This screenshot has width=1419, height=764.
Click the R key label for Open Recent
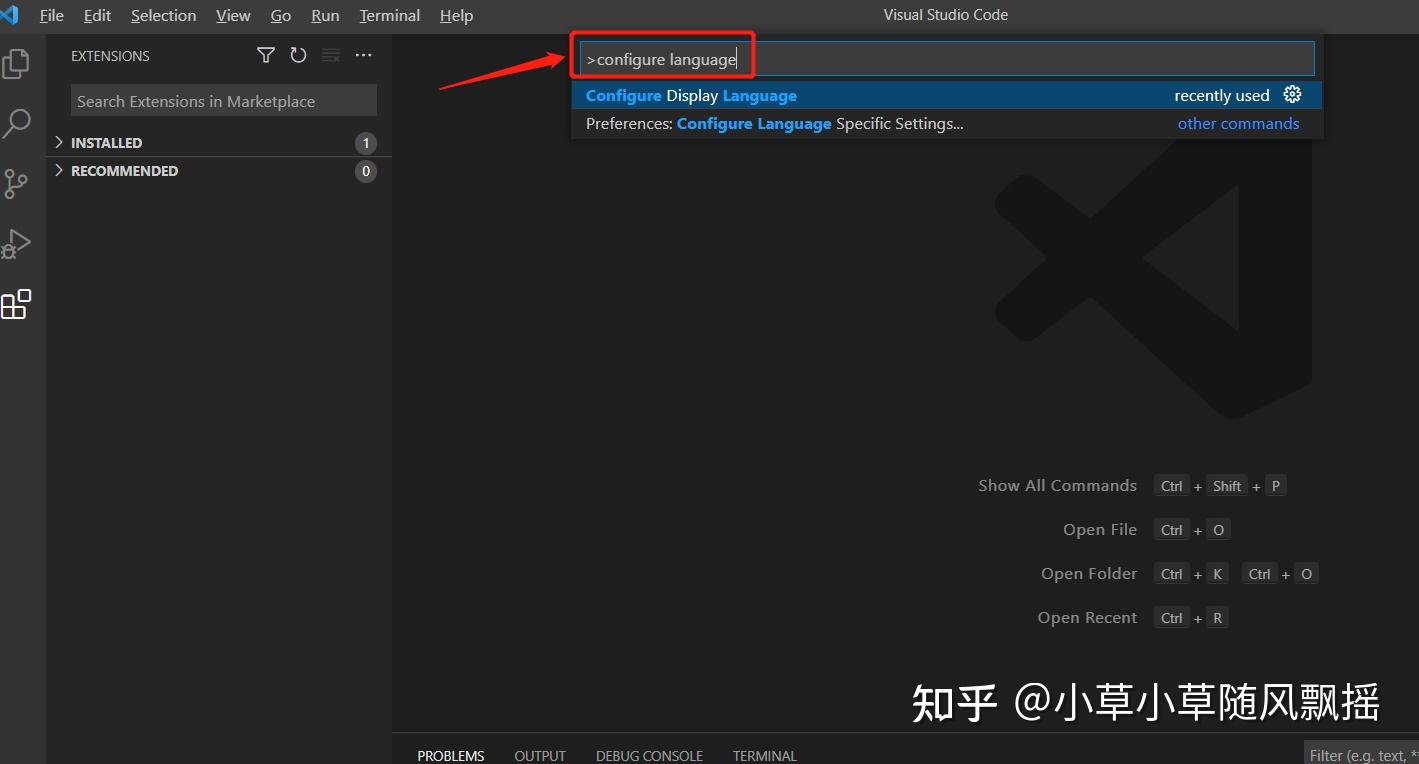(1217, 618)
